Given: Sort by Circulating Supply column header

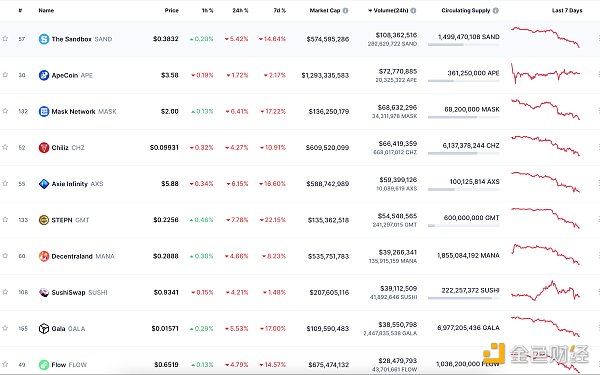Looking at the screenshot, I should pos(466,11).
